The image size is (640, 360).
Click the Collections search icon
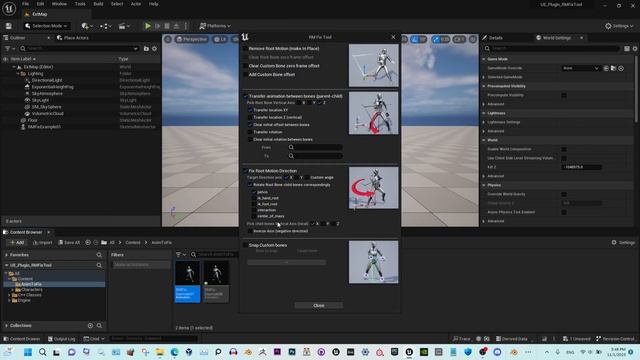(99, 325)
